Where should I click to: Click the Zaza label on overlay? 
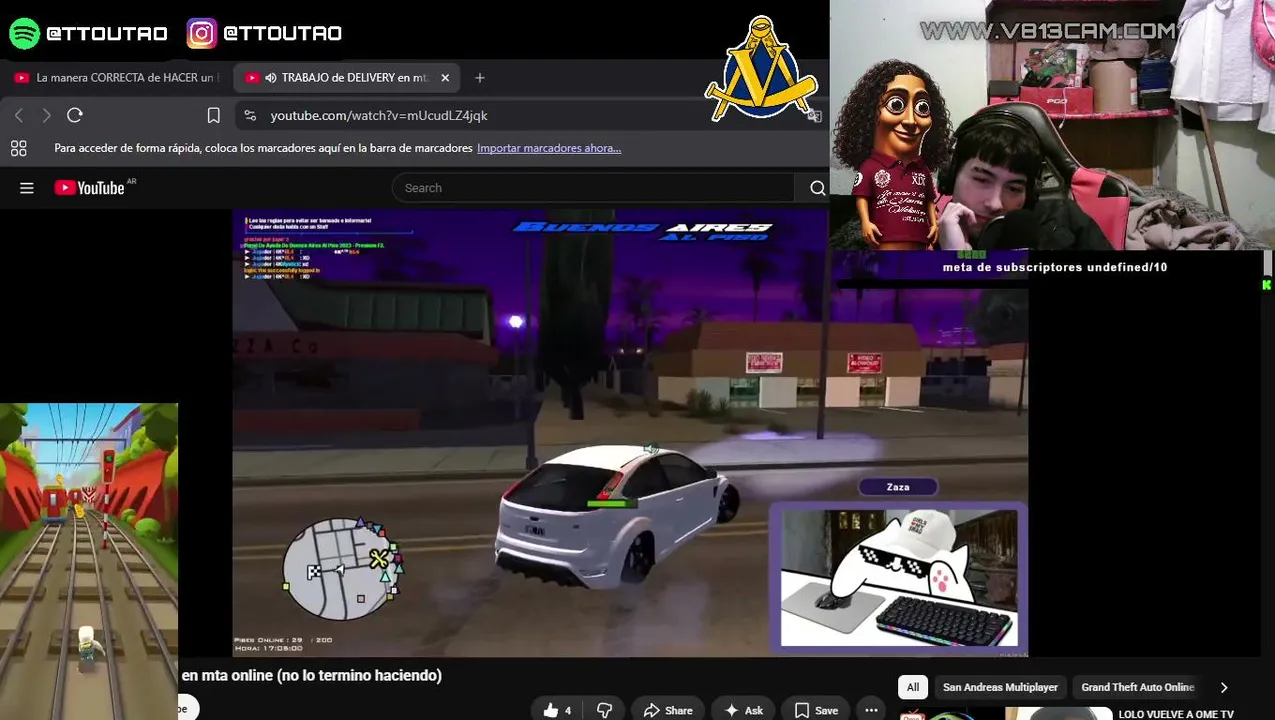[x=898, y=487]
